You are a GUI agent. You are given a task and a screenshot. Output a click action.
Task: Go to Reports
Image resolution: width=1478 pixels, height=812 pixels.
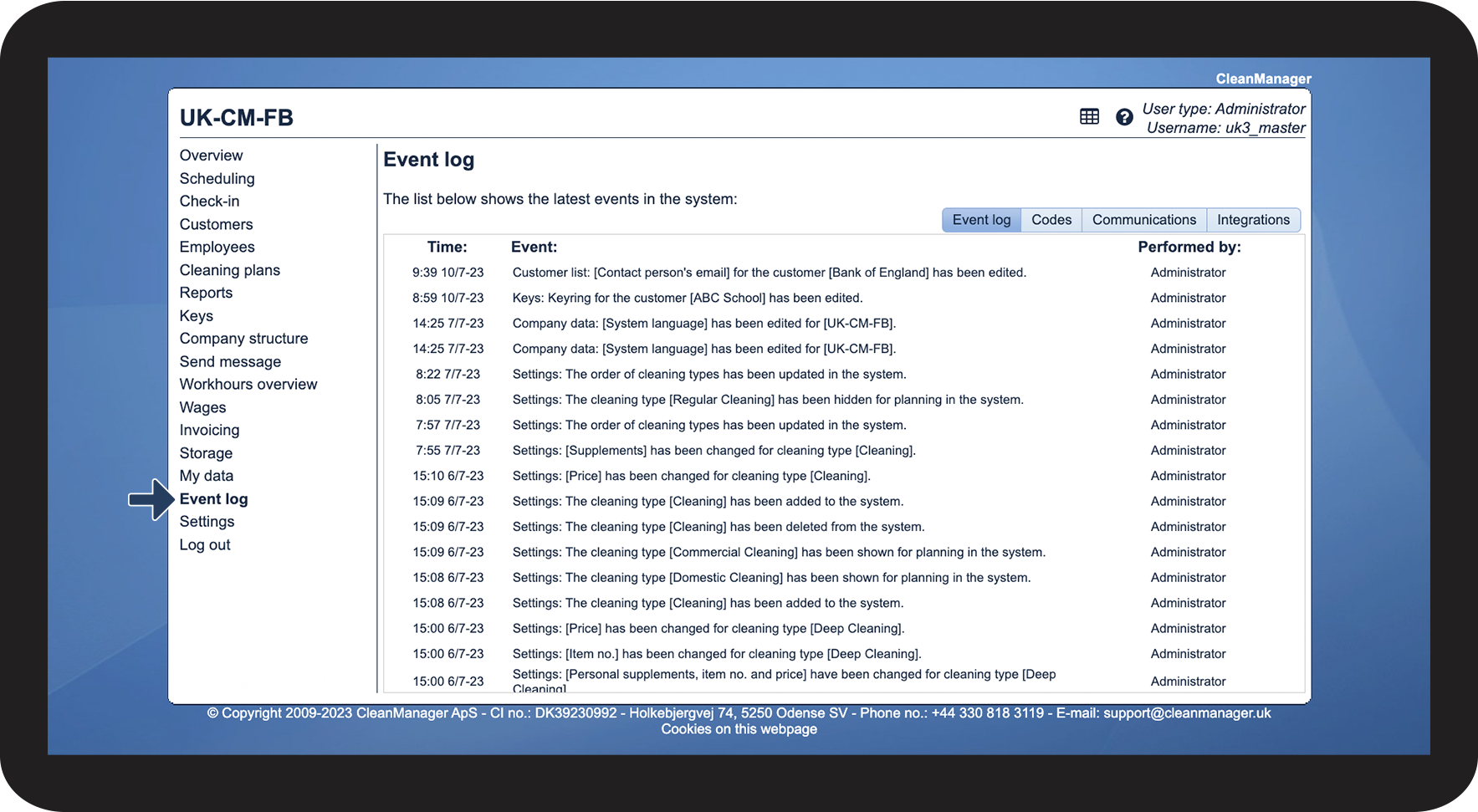[x=206, y=293]
